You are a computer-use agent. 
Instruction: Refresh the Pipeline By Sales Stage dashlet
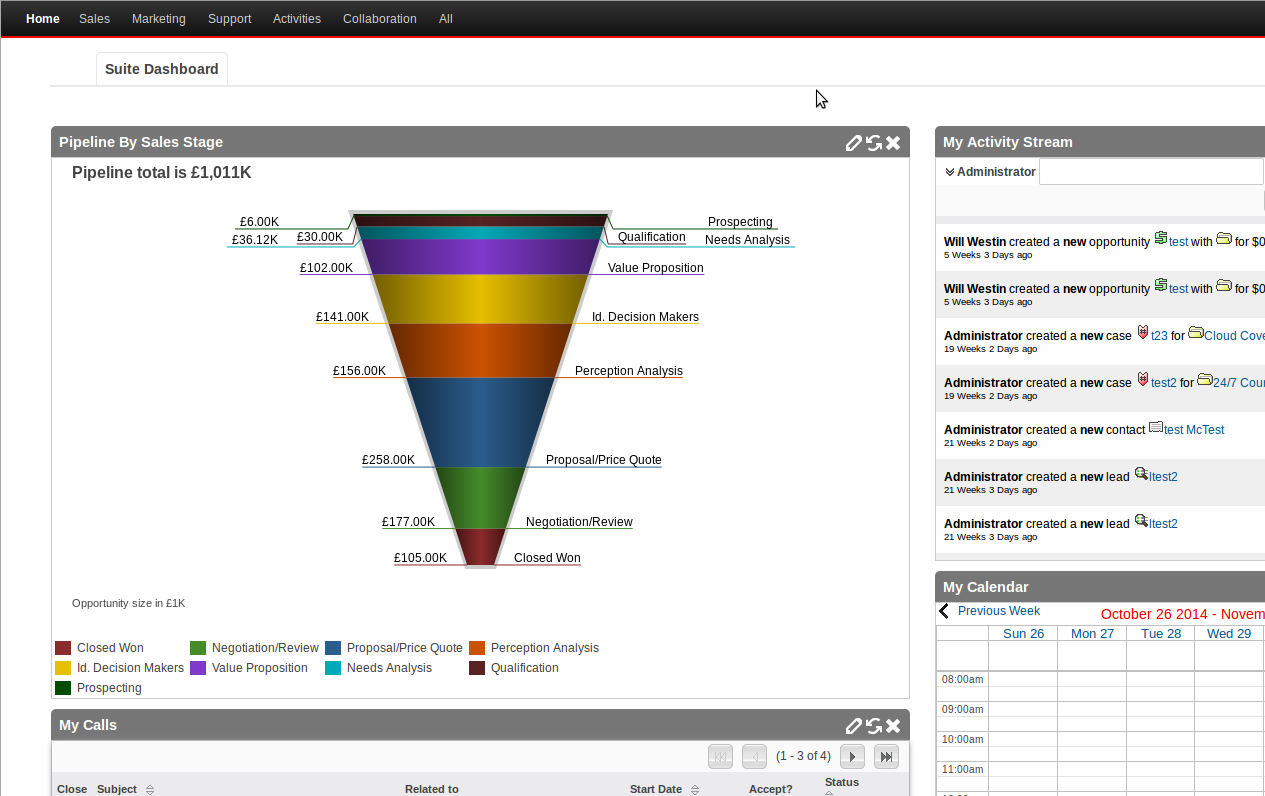tap(873, 143)
